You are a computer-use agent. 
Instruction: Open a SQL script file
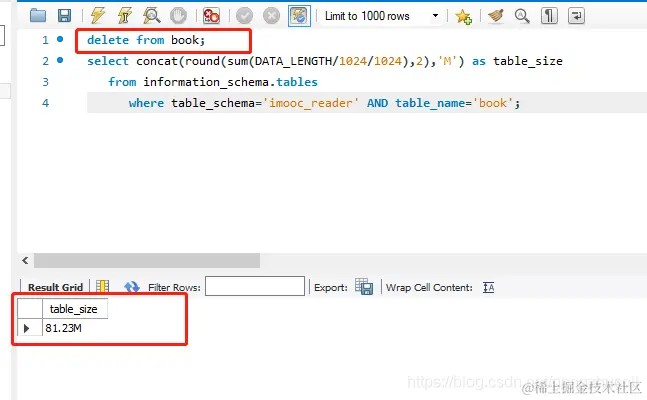38,16
